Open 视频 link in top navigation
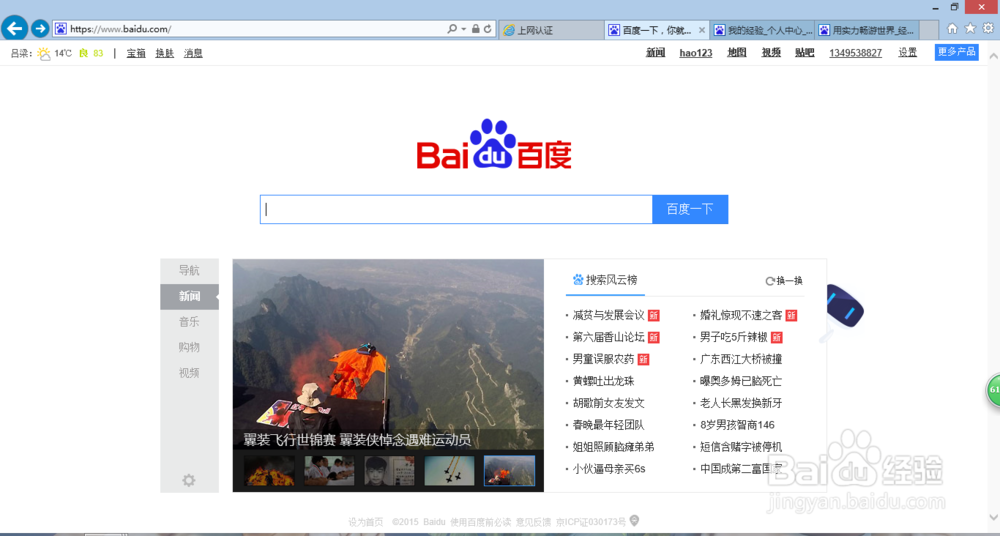 771,52
